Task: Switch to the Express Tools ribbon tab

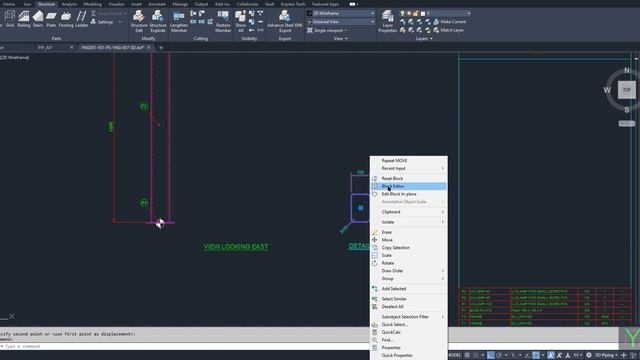Action: 293,4
